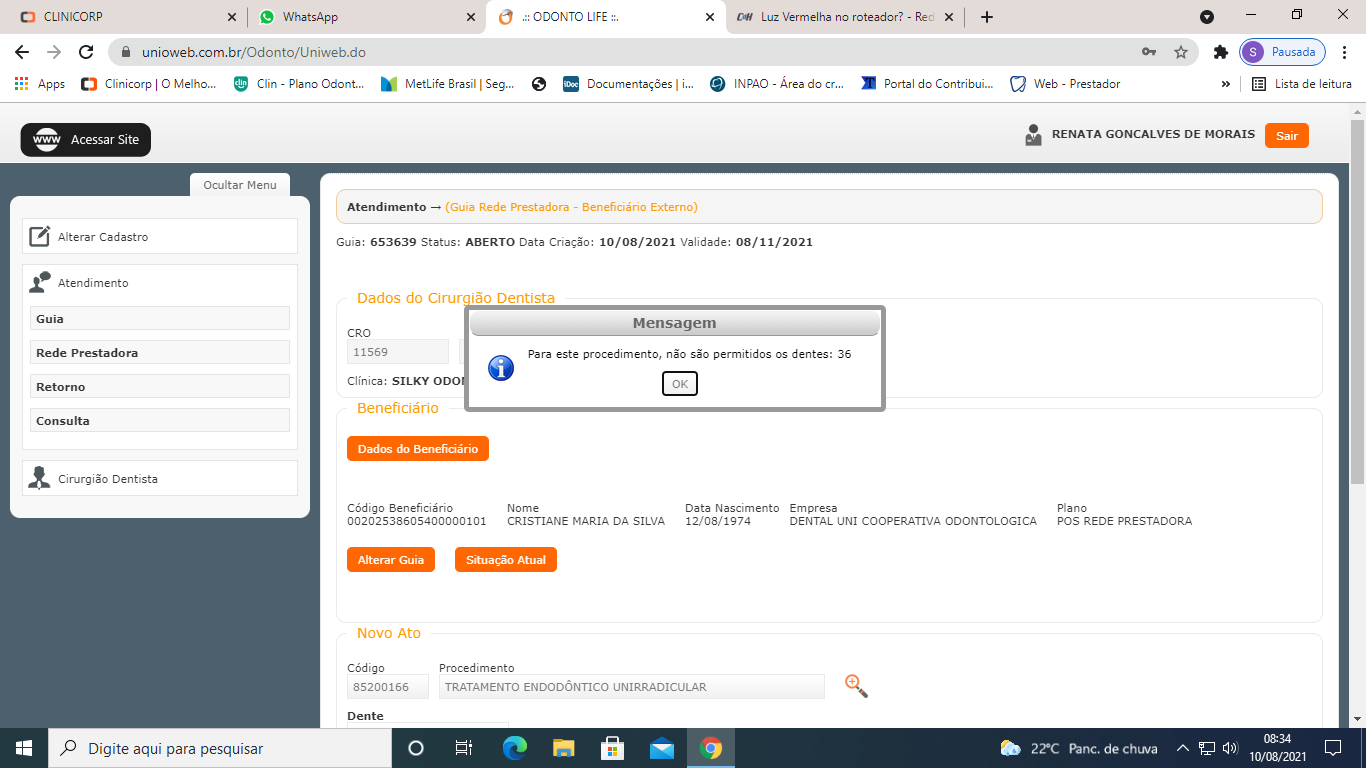The width and height of the screenshot is (1366, 768).
Task: Show hidden system tray icons
Action: click(1183, 748)
